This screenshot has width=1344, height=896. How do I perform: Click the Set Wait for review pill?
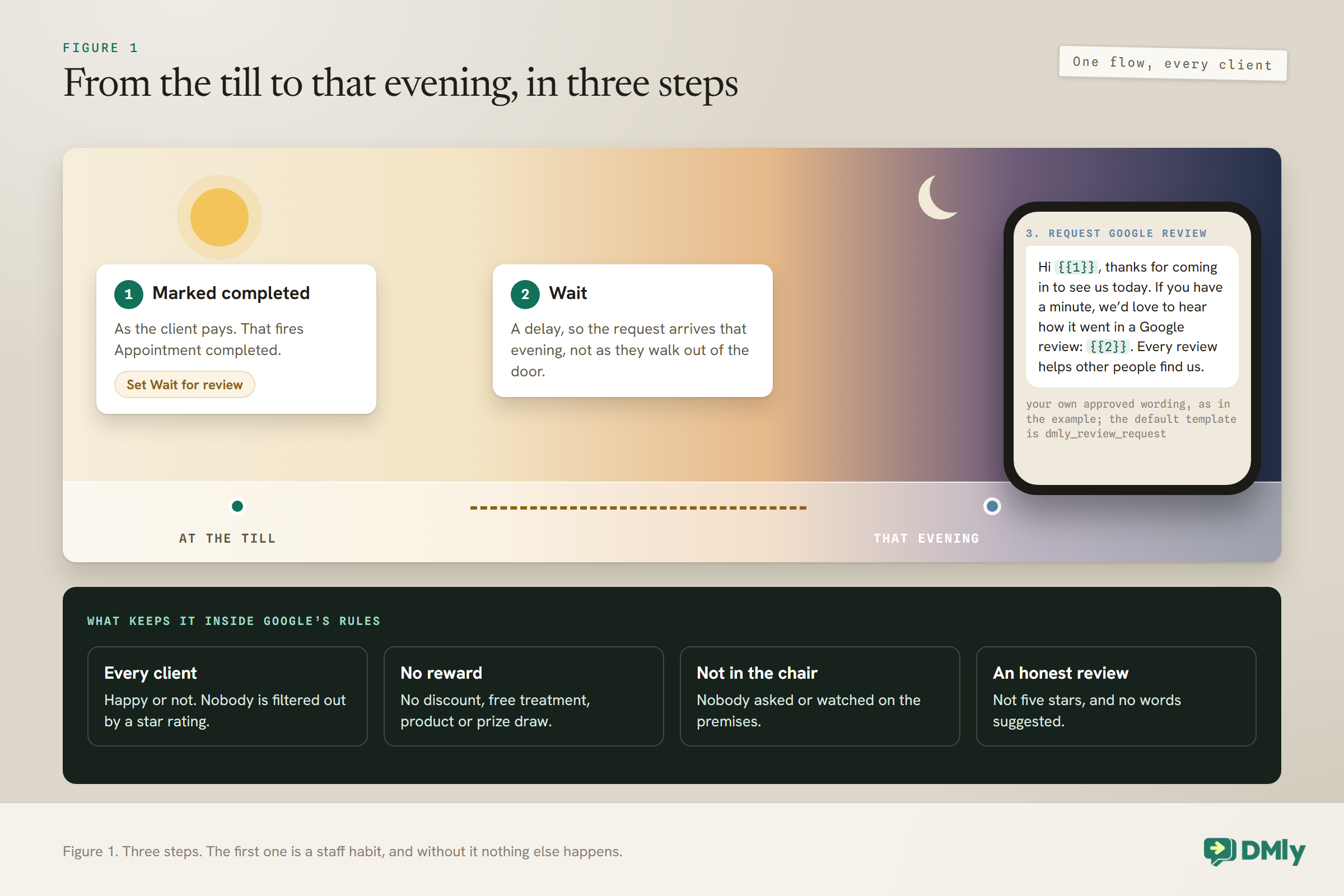185,385
